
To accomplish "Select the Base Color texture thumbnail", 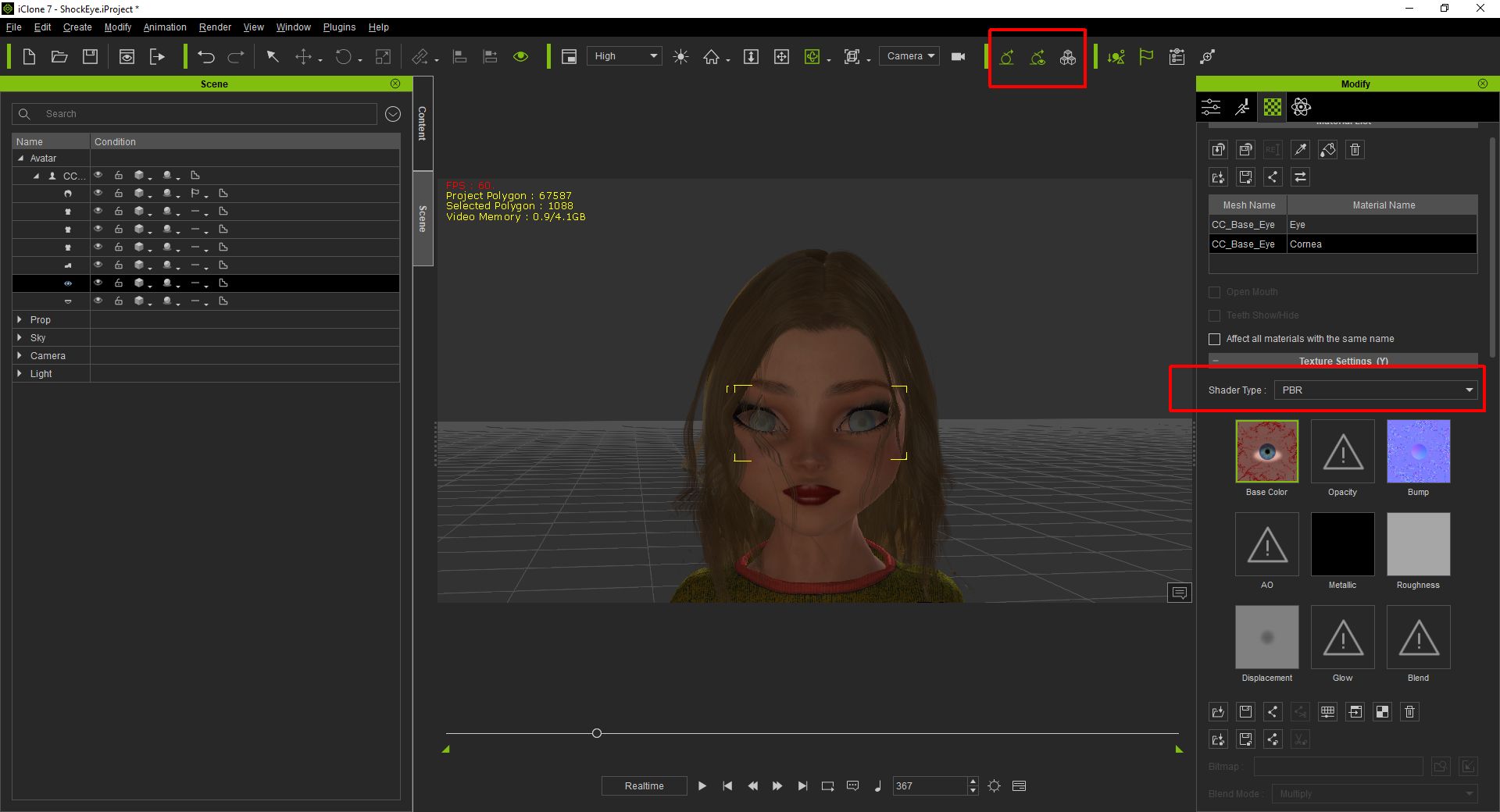I will [1266, 451].
